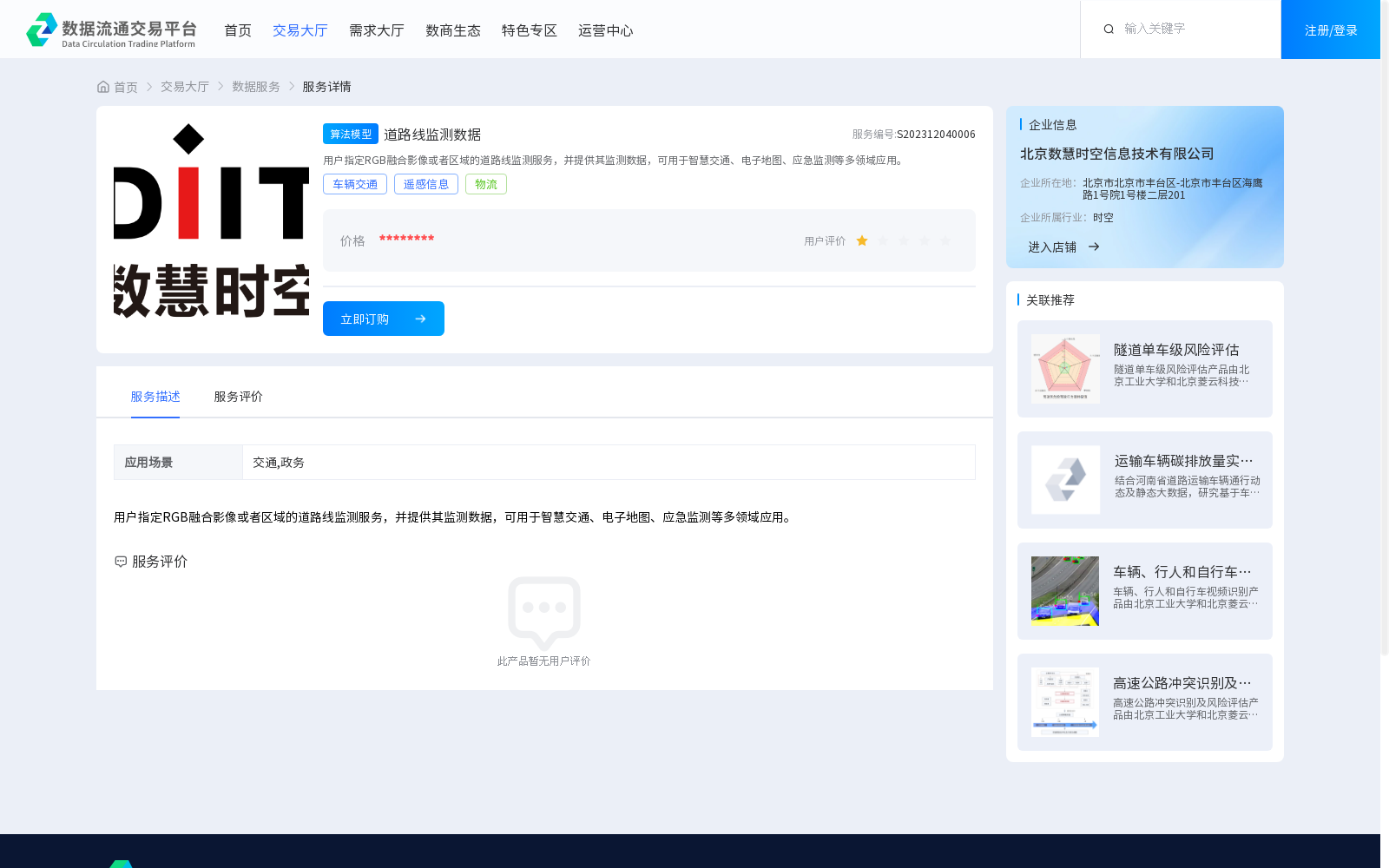Click the 物流 tag
The width and height of the screenshot is (1389, 868).
pyautogui.click(x=486, y=184)
